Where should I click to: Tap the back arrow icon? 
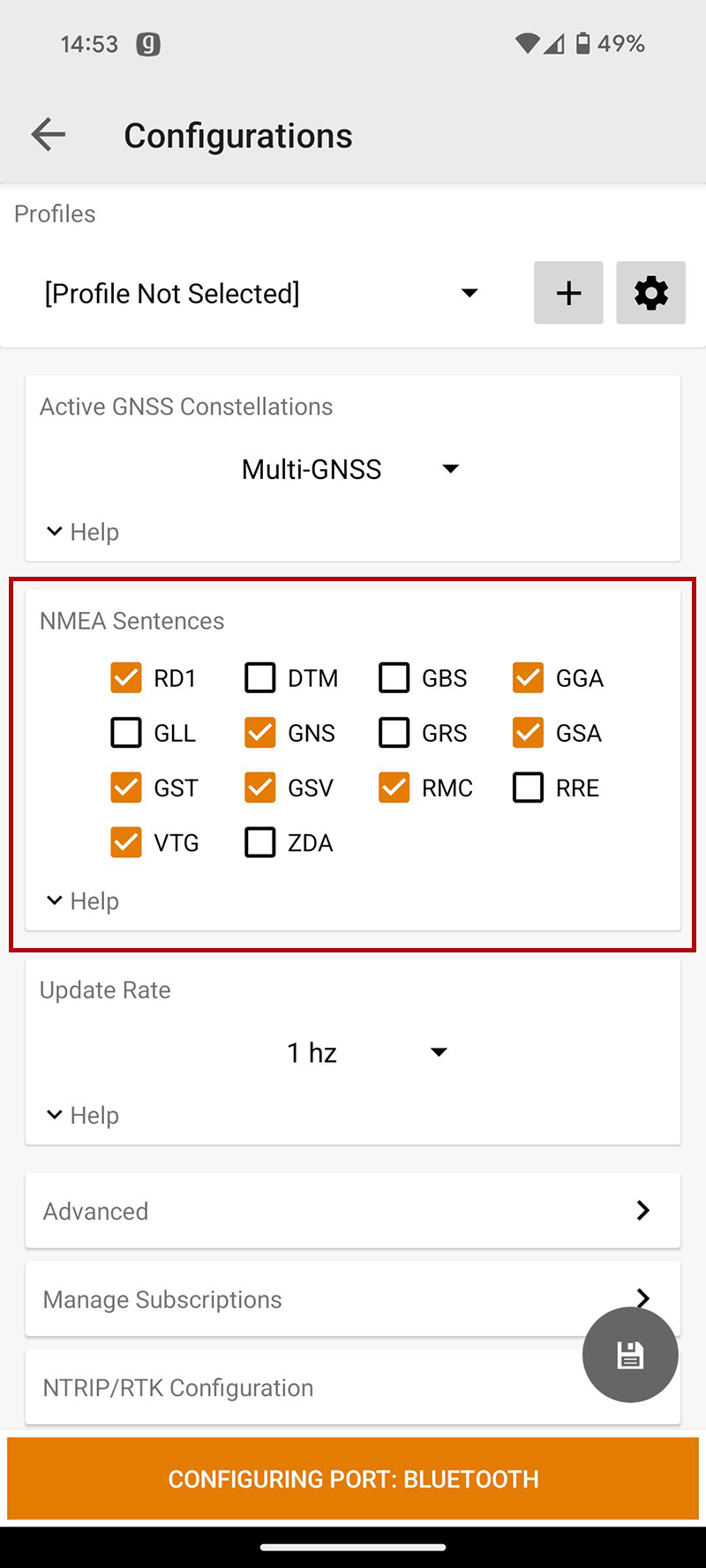click(49, 135)
